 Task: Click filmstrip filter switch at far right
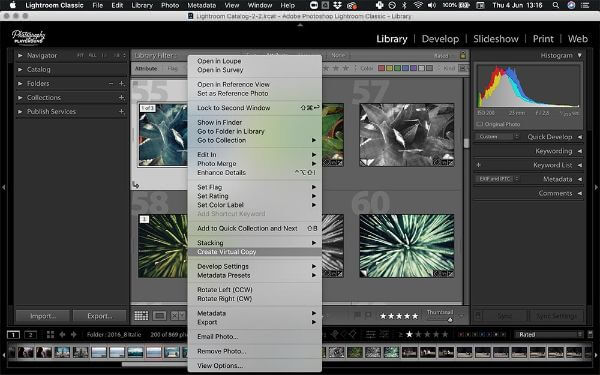pos(590,334)
